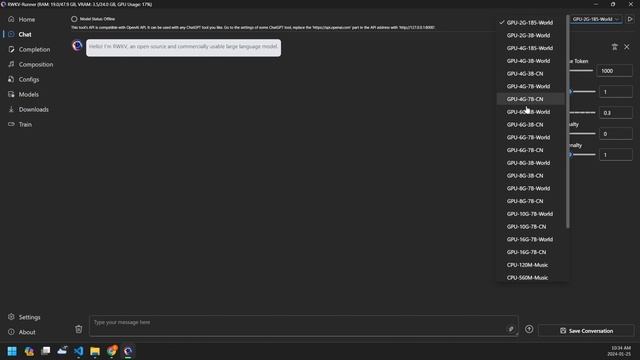Open the Downloads page
Viewport: 640px width, 360px height.
click(33, 109)
